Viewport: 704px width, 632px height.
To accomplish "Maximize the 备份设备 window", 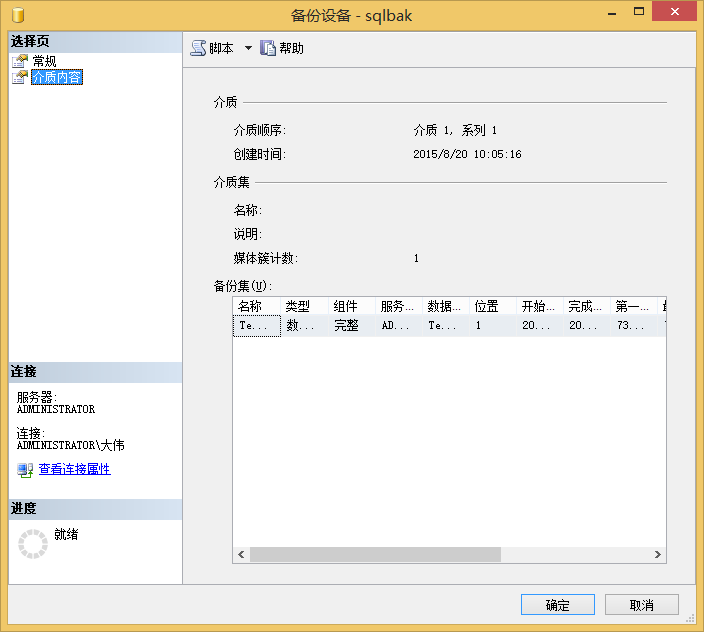I will click(639, 12).
